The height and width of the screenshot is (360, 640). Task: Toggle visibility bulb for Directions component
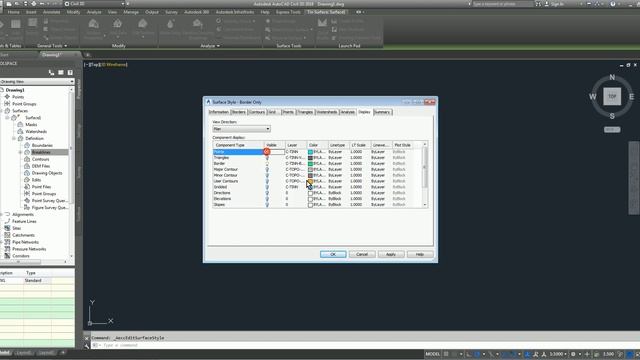(x=267, y=193)
